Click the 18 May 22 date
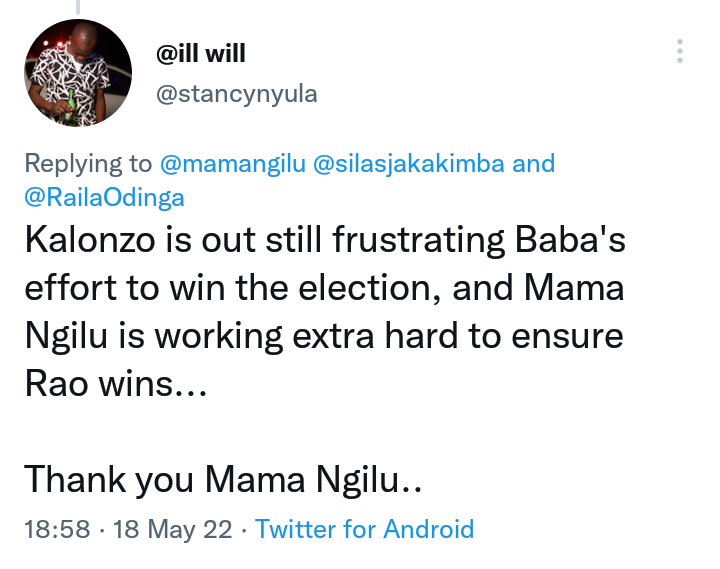Viewport: 720px width, 569px height. pos(173,529)
